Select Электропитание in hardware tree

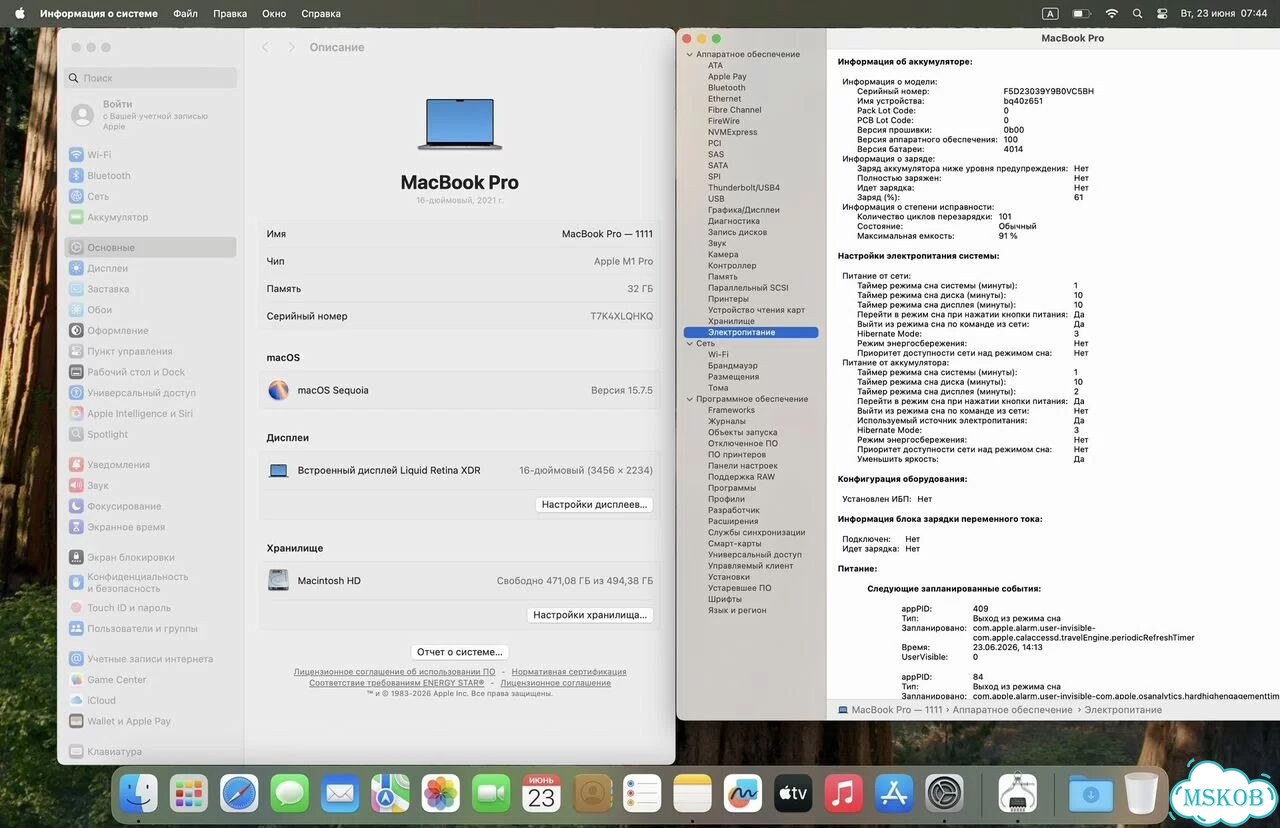(x=751, y=332)
